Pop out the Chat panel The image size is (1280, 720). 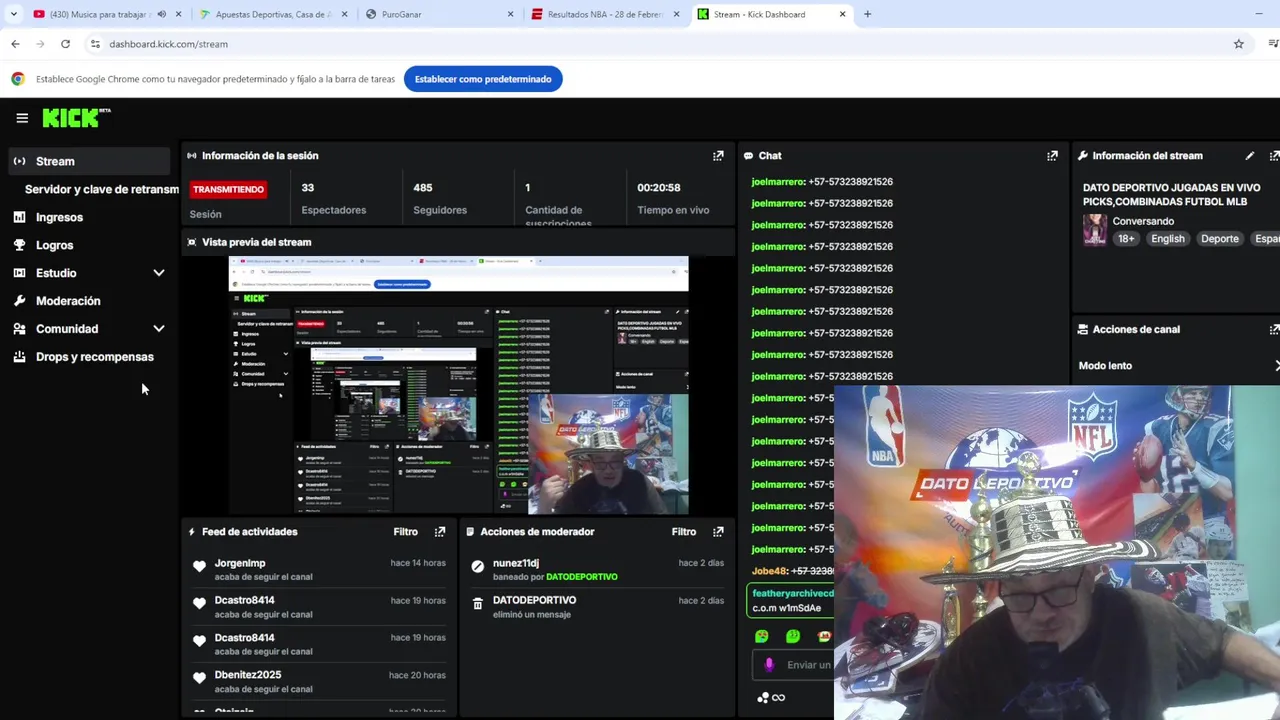click(x=1052, y=156)
